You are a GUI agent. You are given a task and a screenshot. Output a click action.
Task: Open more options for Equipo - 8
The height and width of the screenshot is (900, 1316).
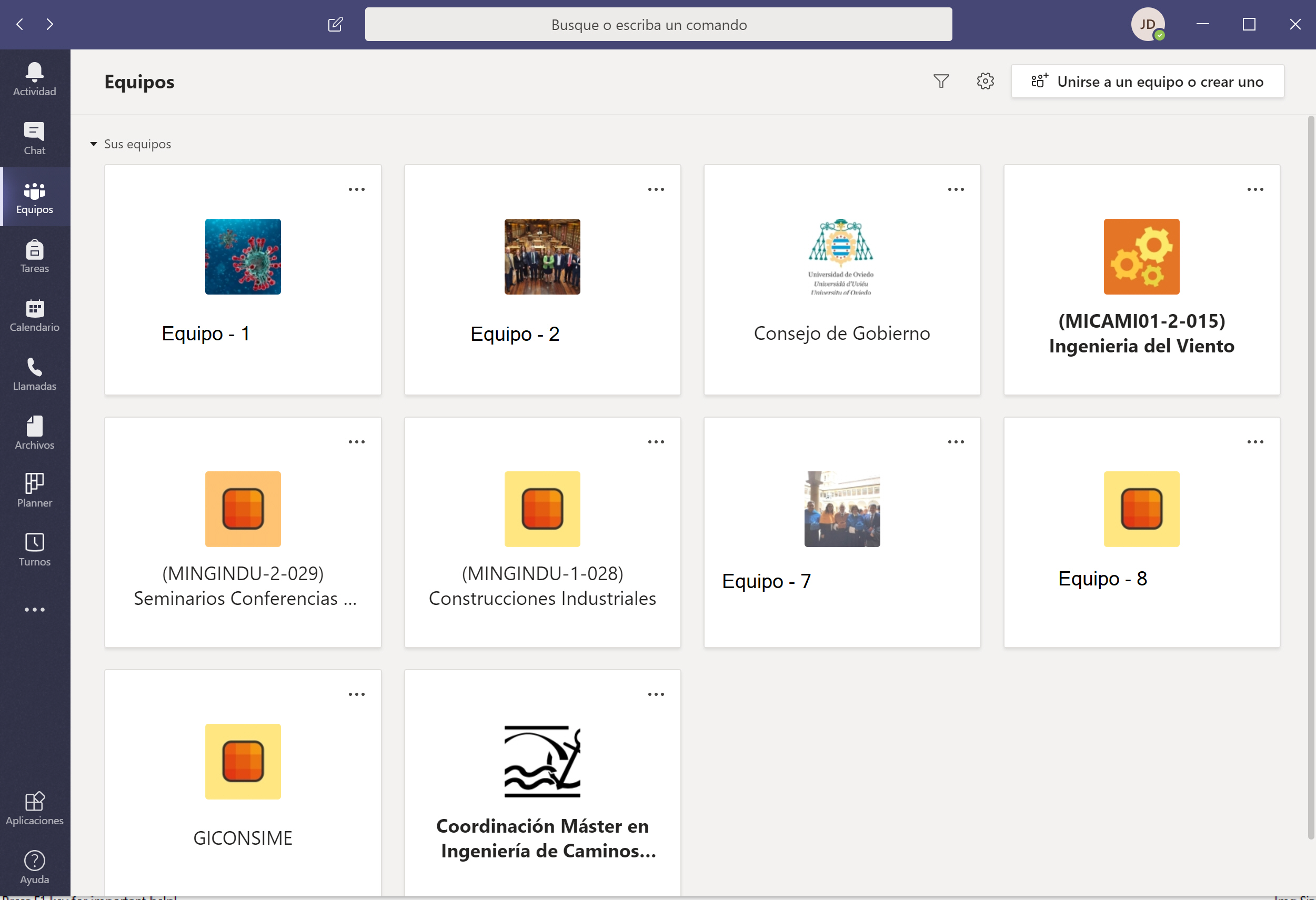pos(1255,441)
